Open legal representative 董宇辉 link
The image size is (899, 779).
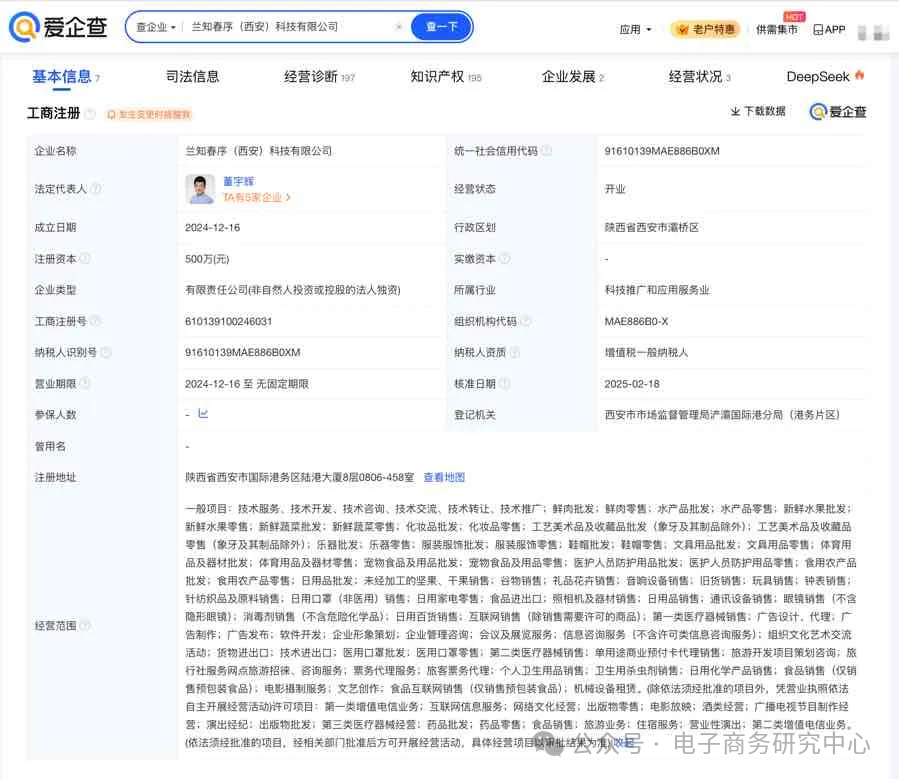pos(239,181)
